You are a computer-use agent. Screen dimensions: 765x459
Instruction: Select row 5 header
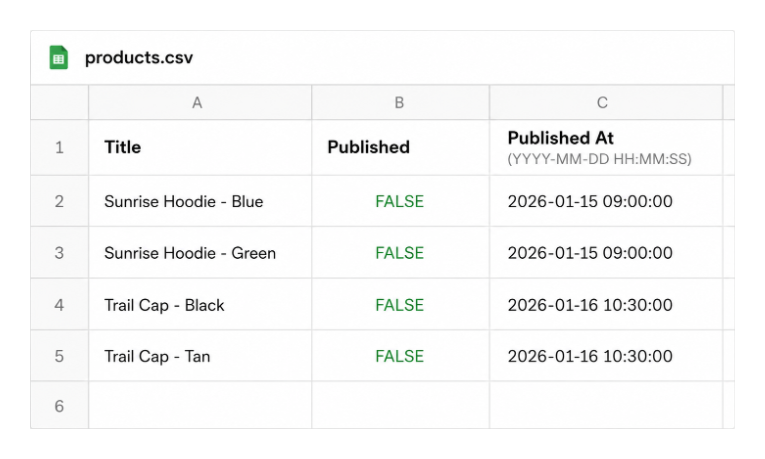click(x=60, y=356)
